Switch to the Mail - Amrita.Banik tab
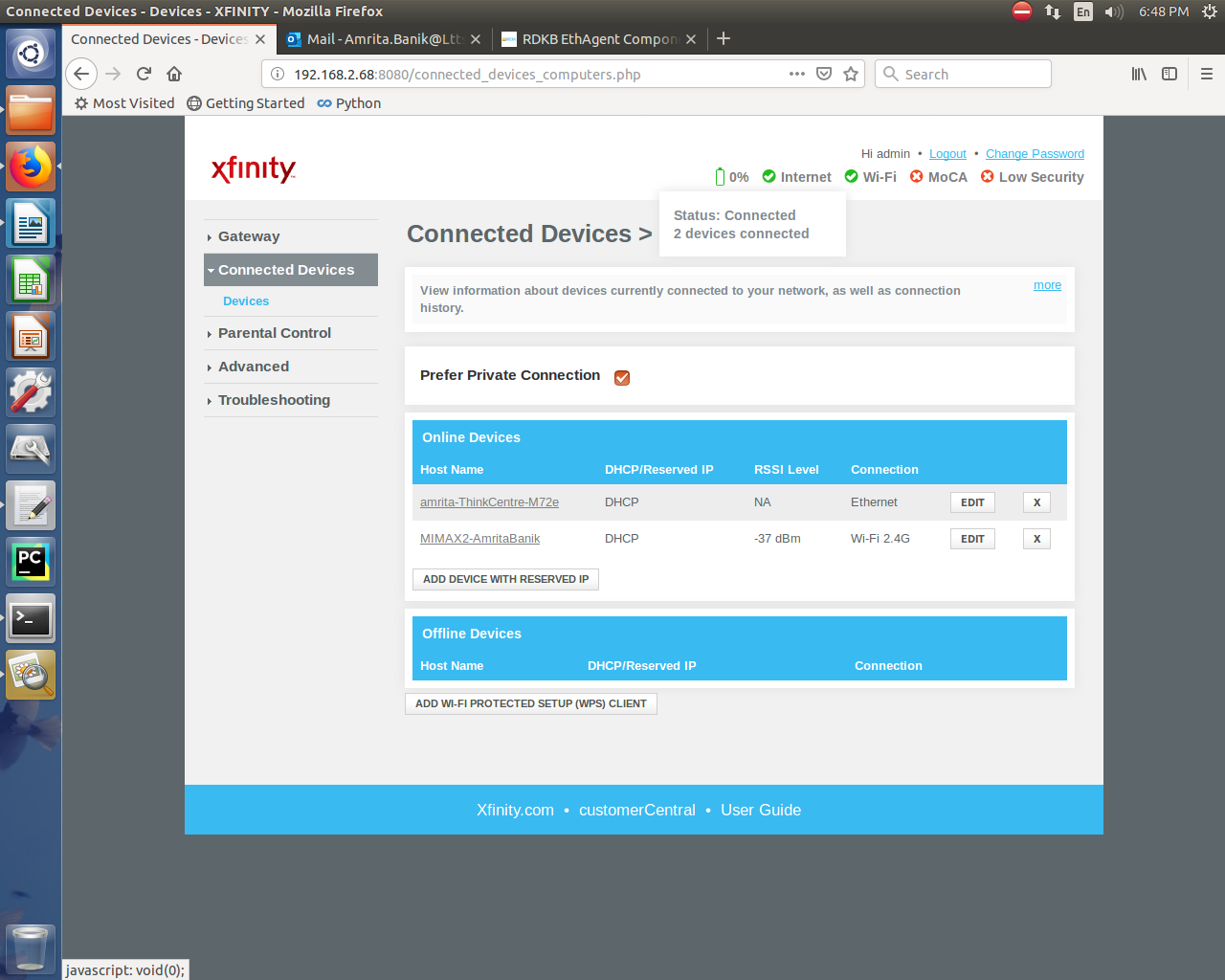This screenshot has width=1225, height=980. click(x=384, y=39)
